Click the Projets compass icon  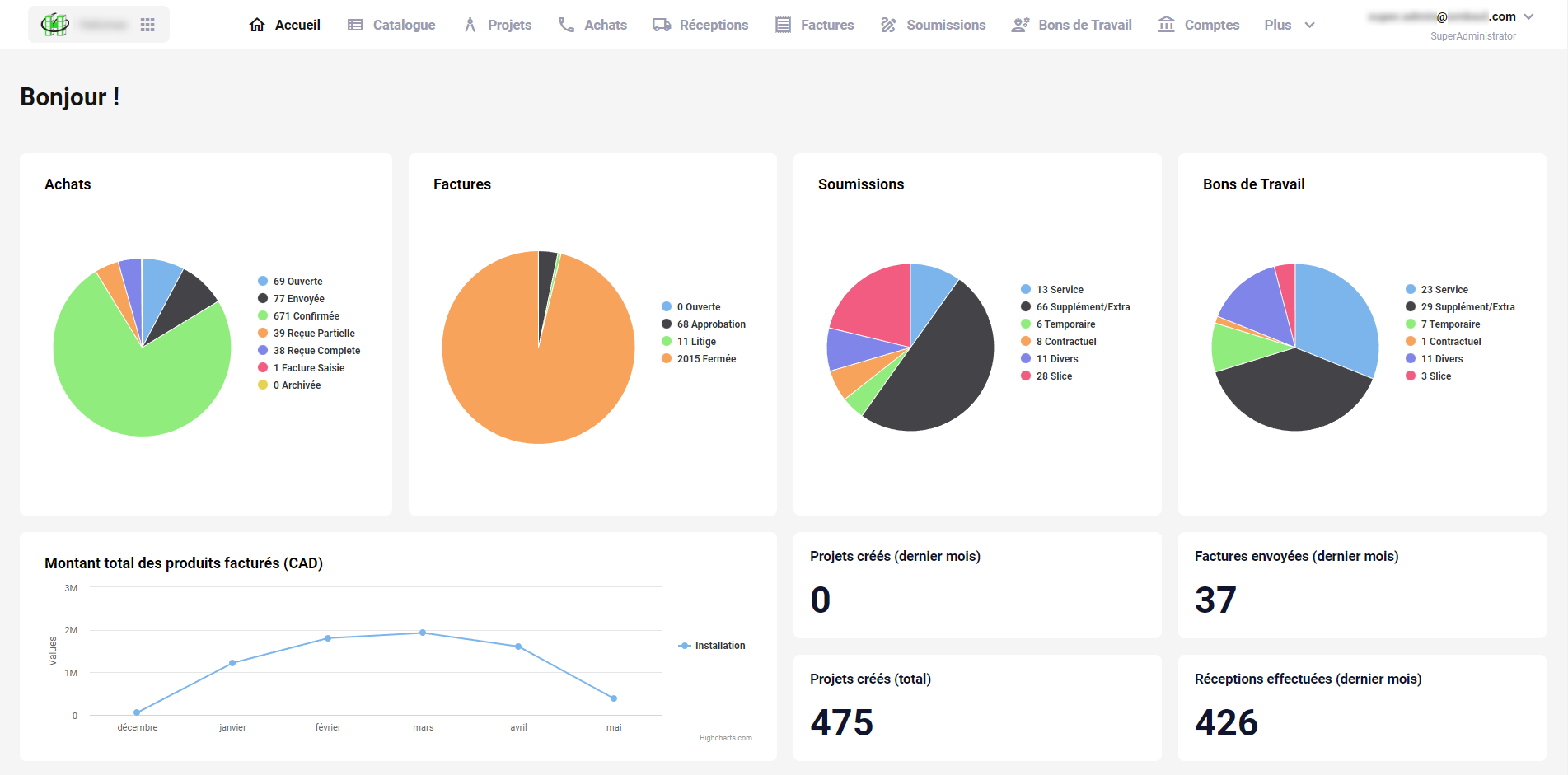(x=470, y=25)
